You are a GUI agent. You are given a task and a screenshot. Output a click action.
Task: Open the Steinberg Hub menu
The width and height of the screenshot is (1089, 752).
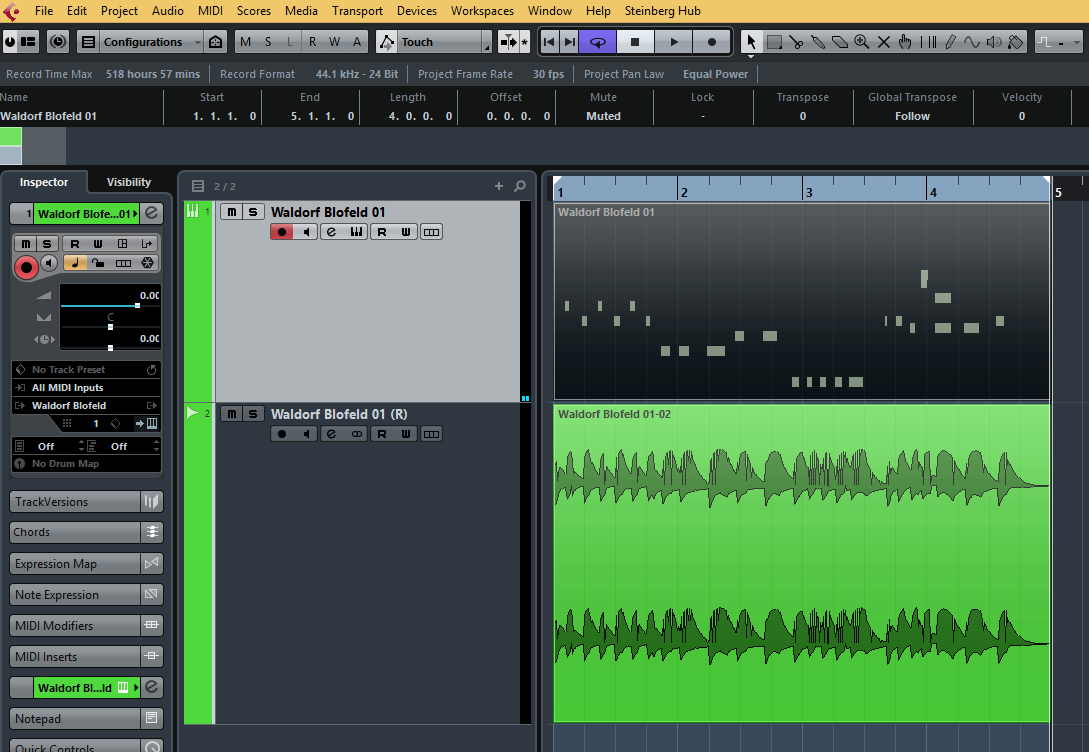point(663,10)
